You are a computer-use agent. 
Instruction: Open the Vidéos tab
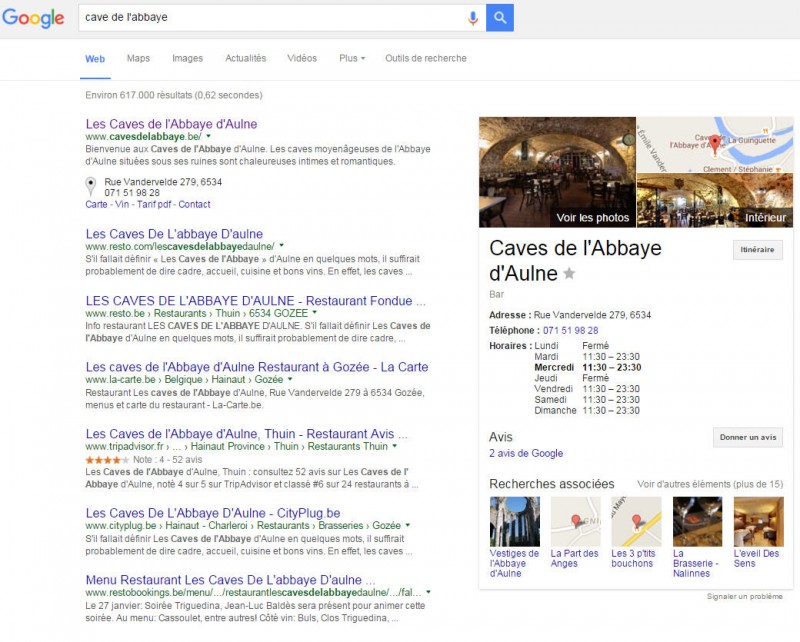pyautogui.click(x=302, y=58)
